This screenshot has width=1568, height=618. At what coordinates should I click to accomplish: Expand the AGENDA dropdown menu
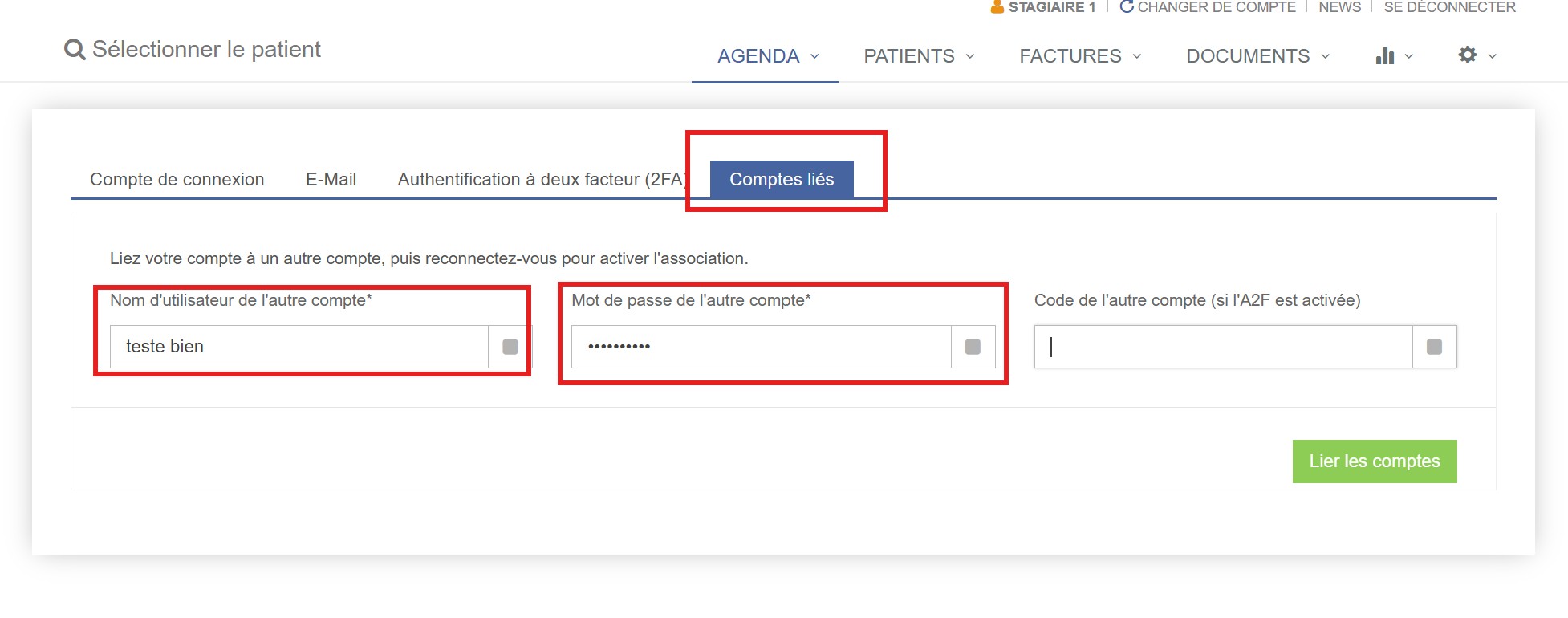[x=768, y=56]
